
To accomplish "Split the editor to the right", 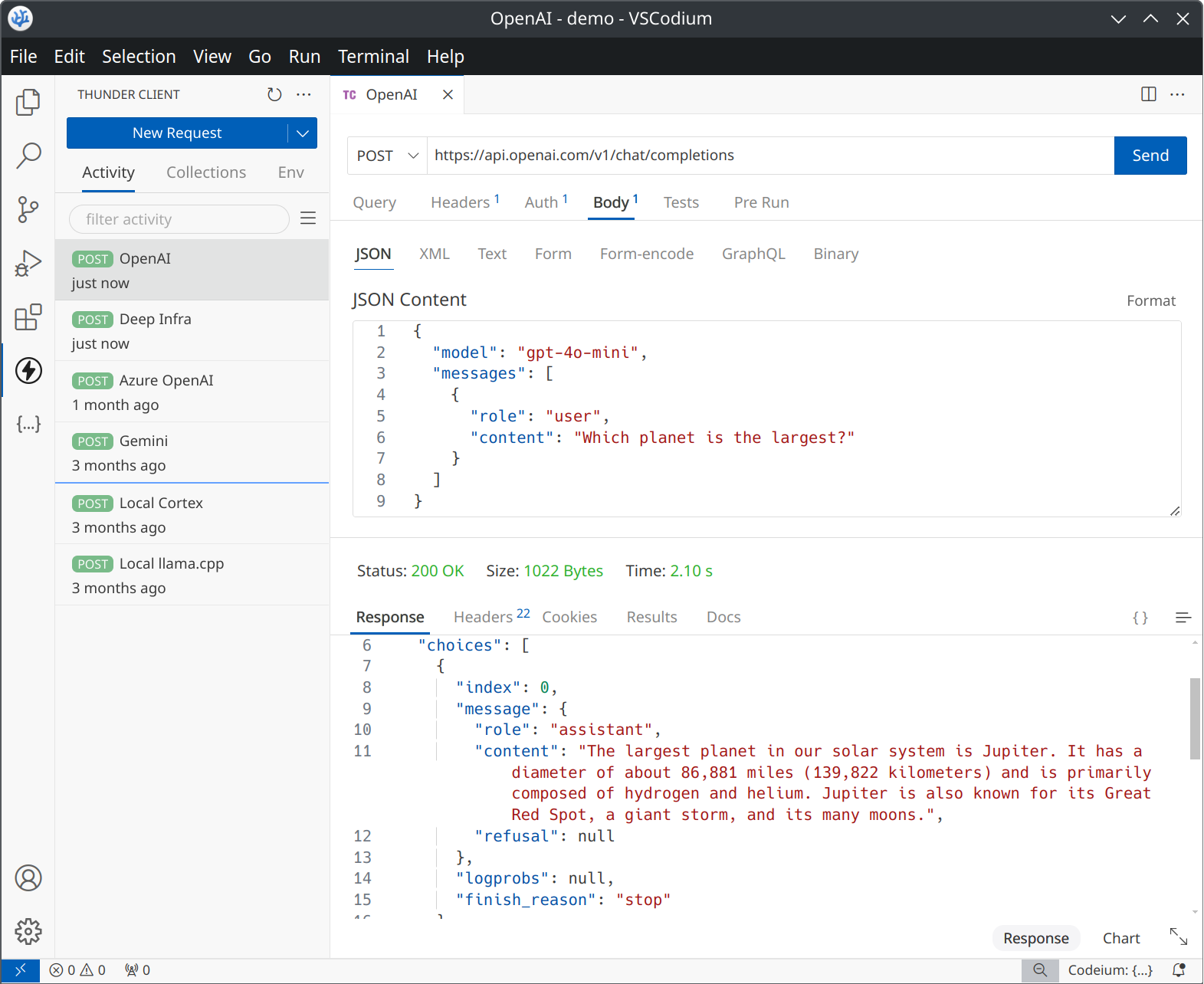I will 1149,94.
